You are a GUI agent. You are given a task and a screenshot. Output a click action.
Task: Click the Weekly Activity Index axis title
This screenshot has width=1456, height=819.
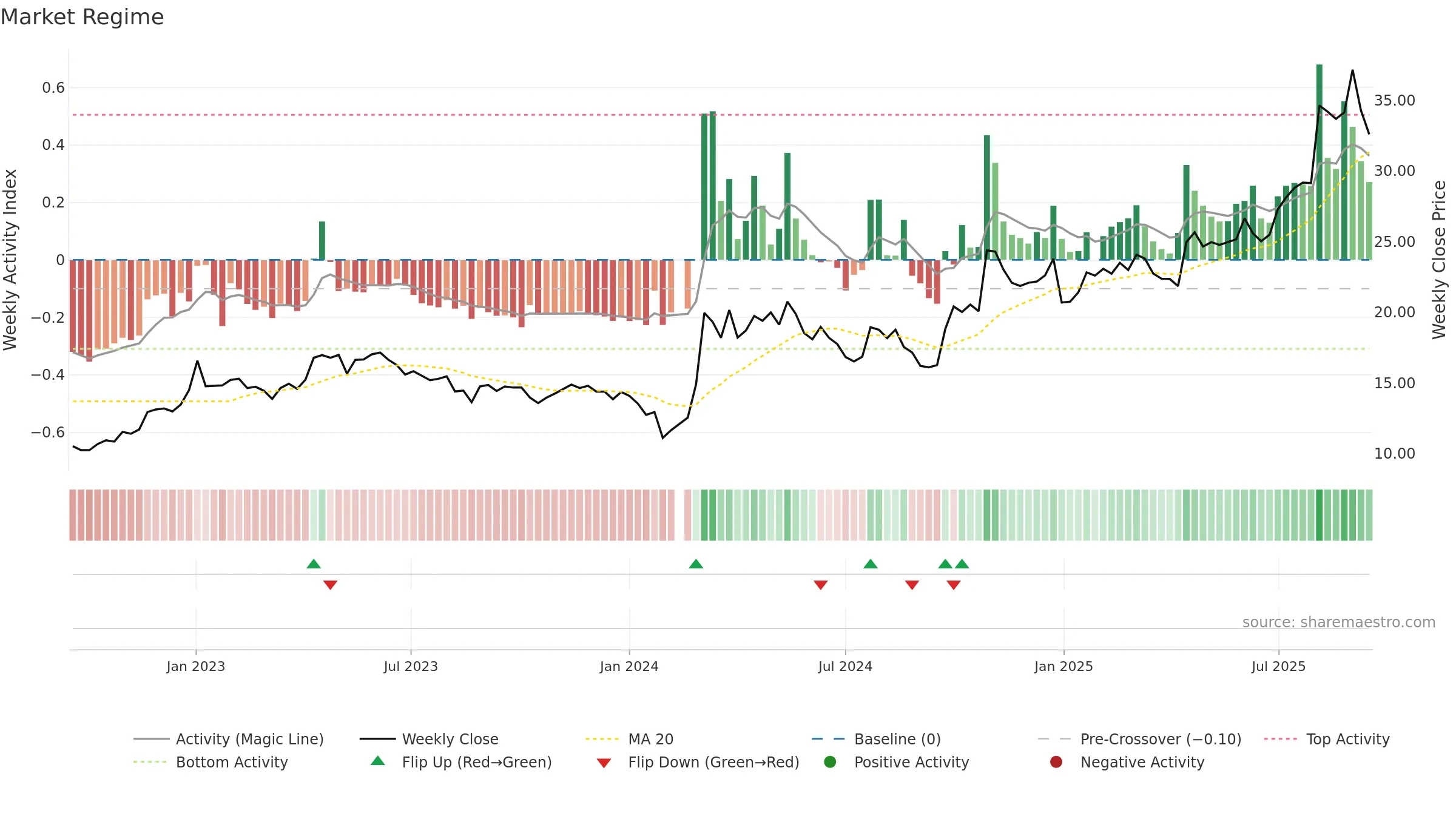click(10, 260)
